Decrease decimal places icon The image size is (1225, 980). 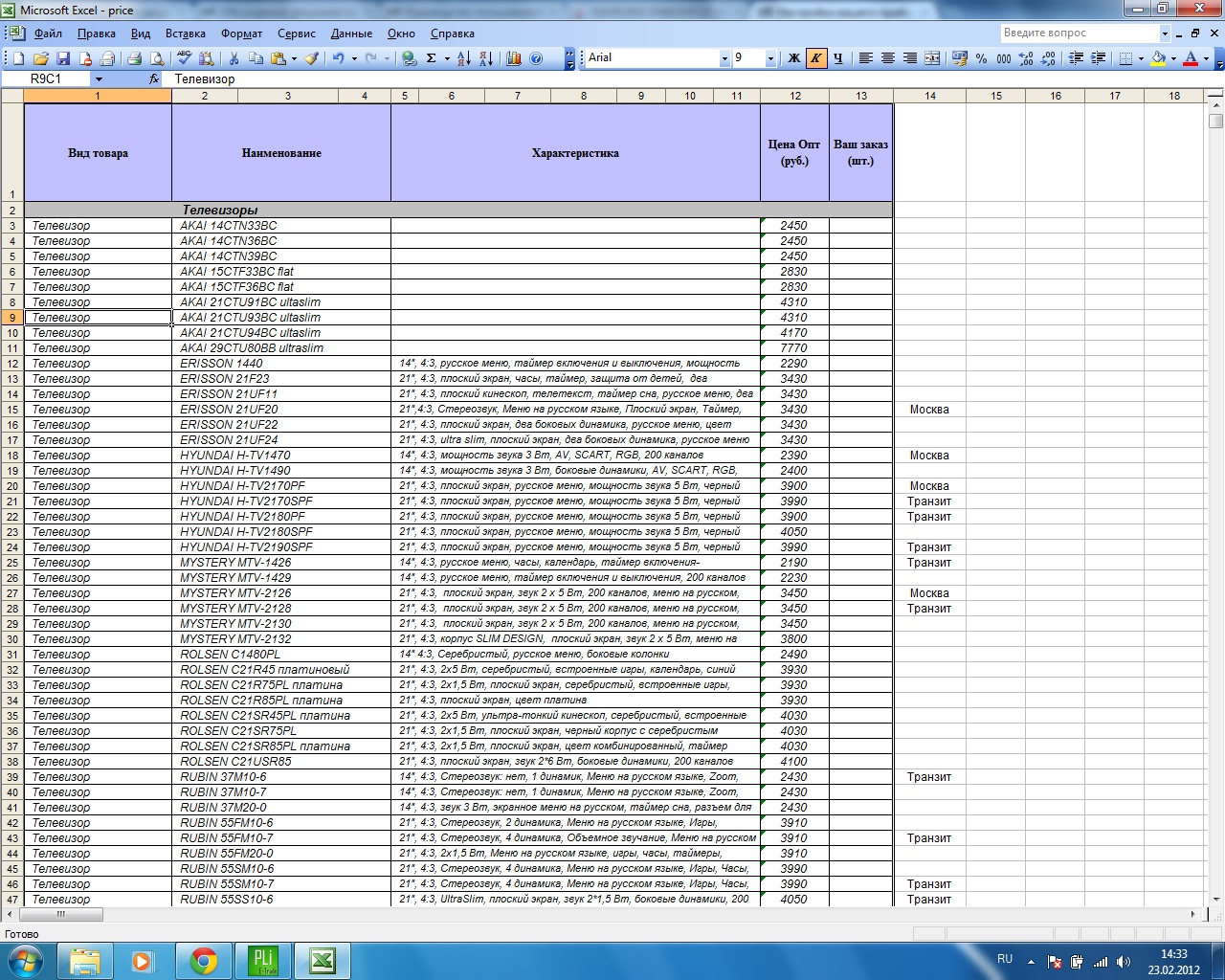[1049, 58]
